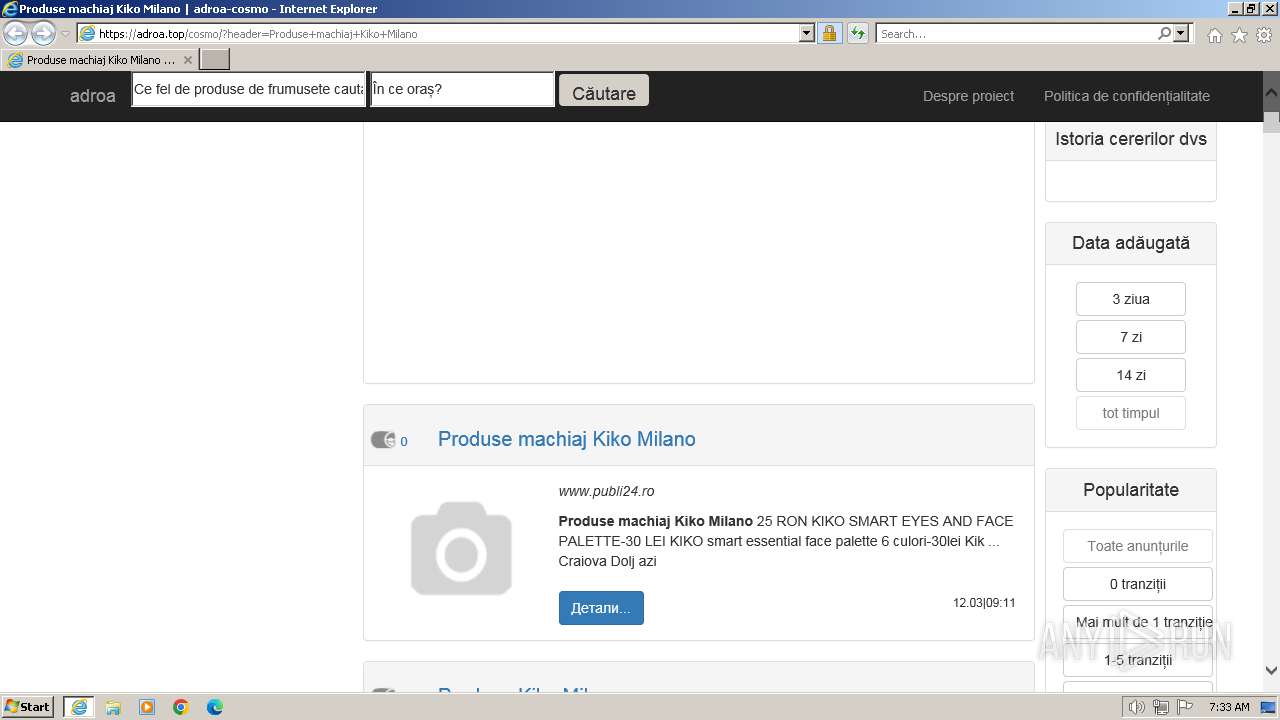Click the Action Center flag tray icon

click(1185, 707)
